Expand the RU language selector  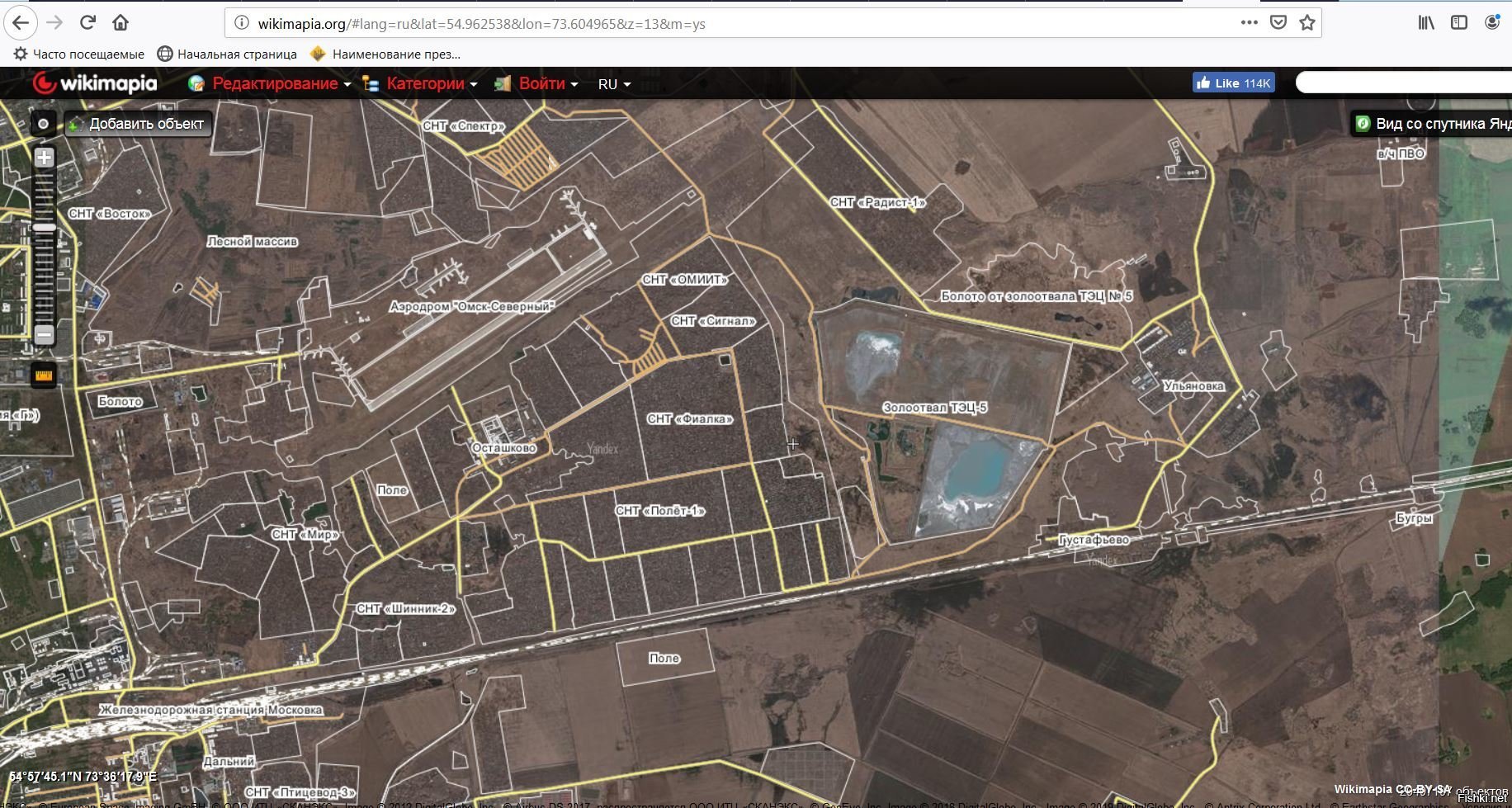pos(614,84)
